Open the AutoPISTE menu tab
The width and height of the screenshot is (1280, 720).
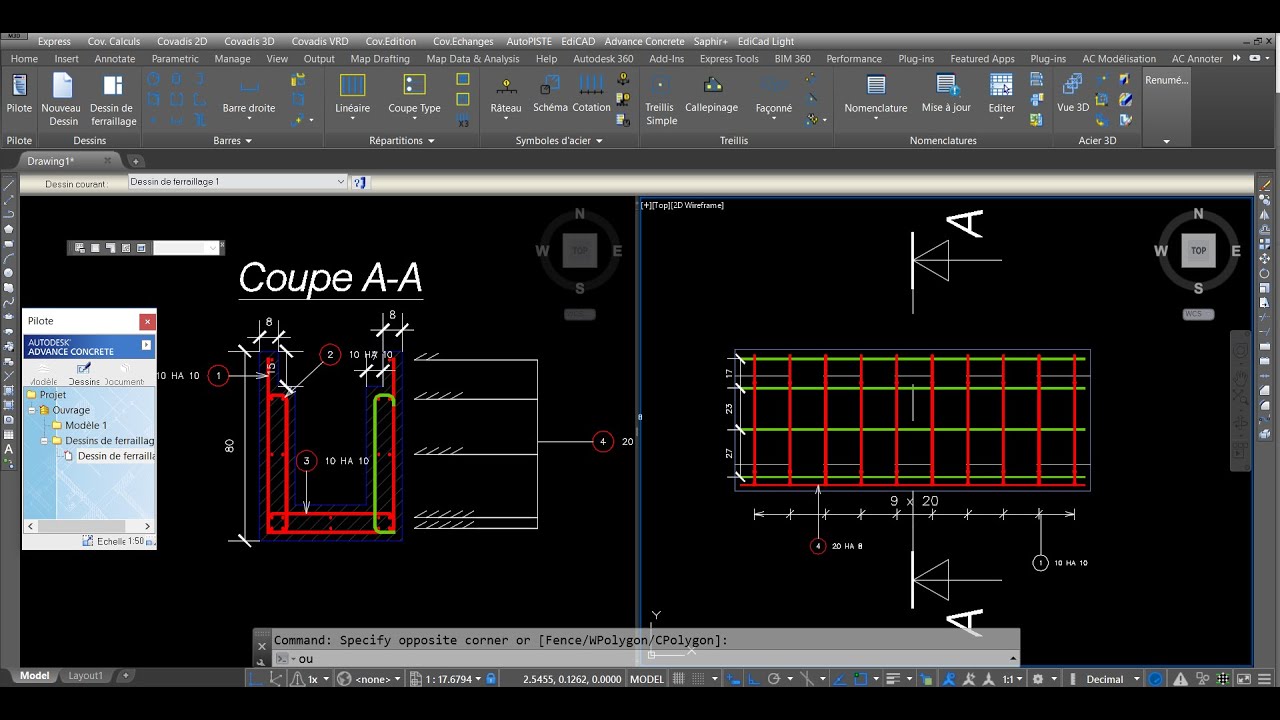(527, 42)
